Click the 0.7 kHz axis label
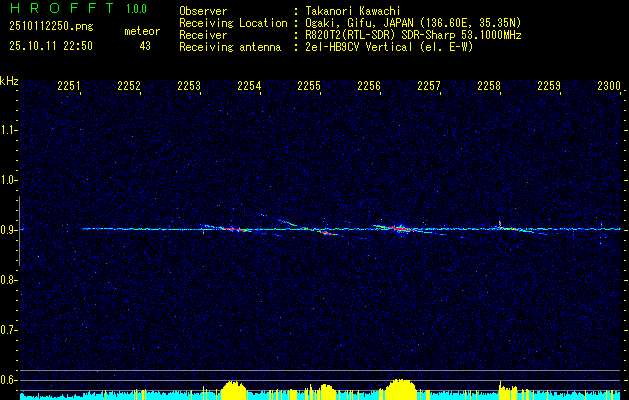 point(8,330)
